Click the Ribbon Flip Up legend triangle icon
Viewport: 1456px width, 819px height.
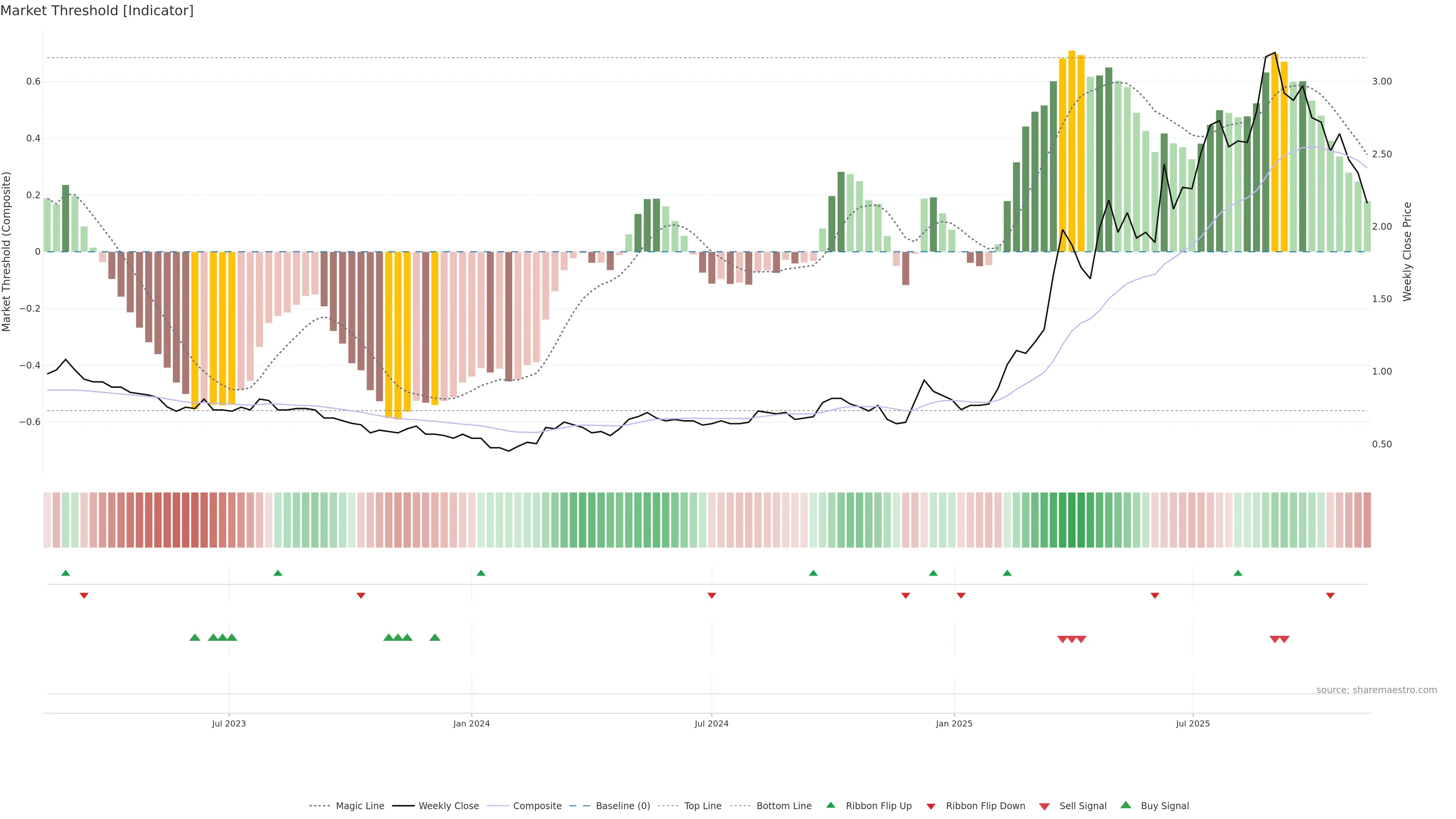[830, 805]
